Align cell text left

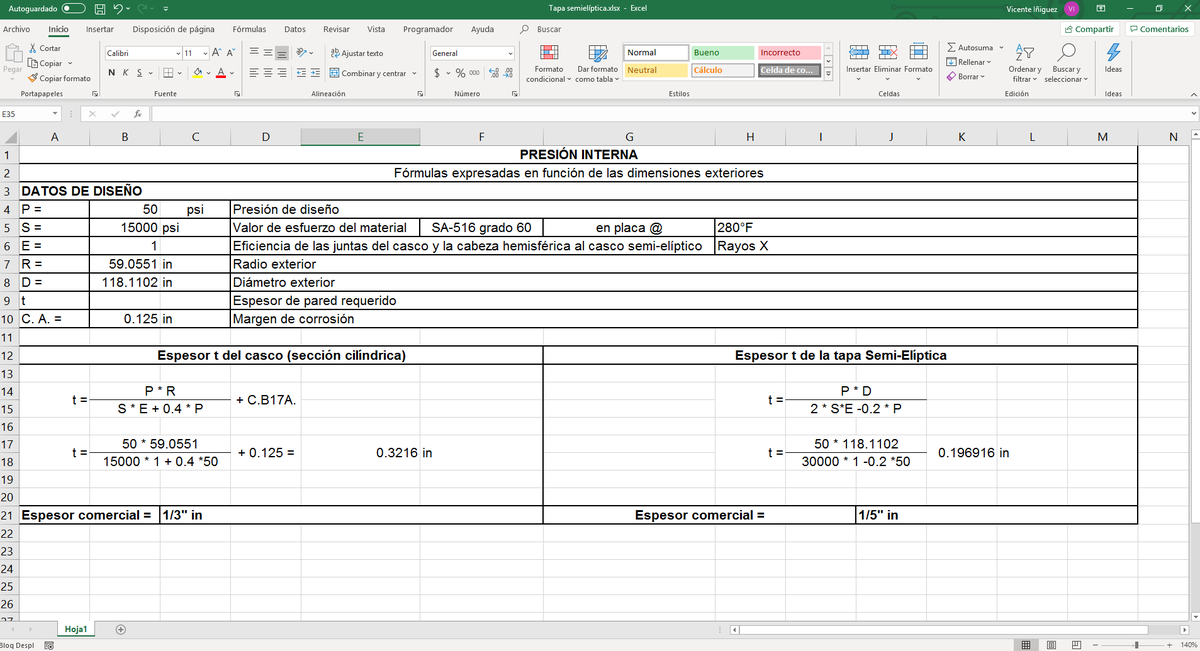click(255, 73)
